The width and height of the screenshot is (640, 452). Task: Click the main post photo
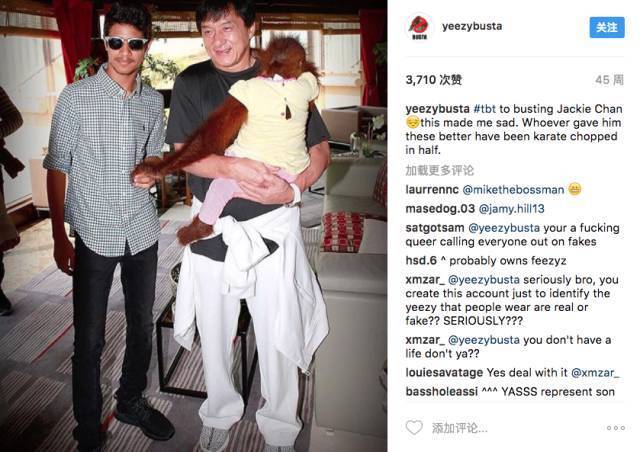[x=193, y=226]
